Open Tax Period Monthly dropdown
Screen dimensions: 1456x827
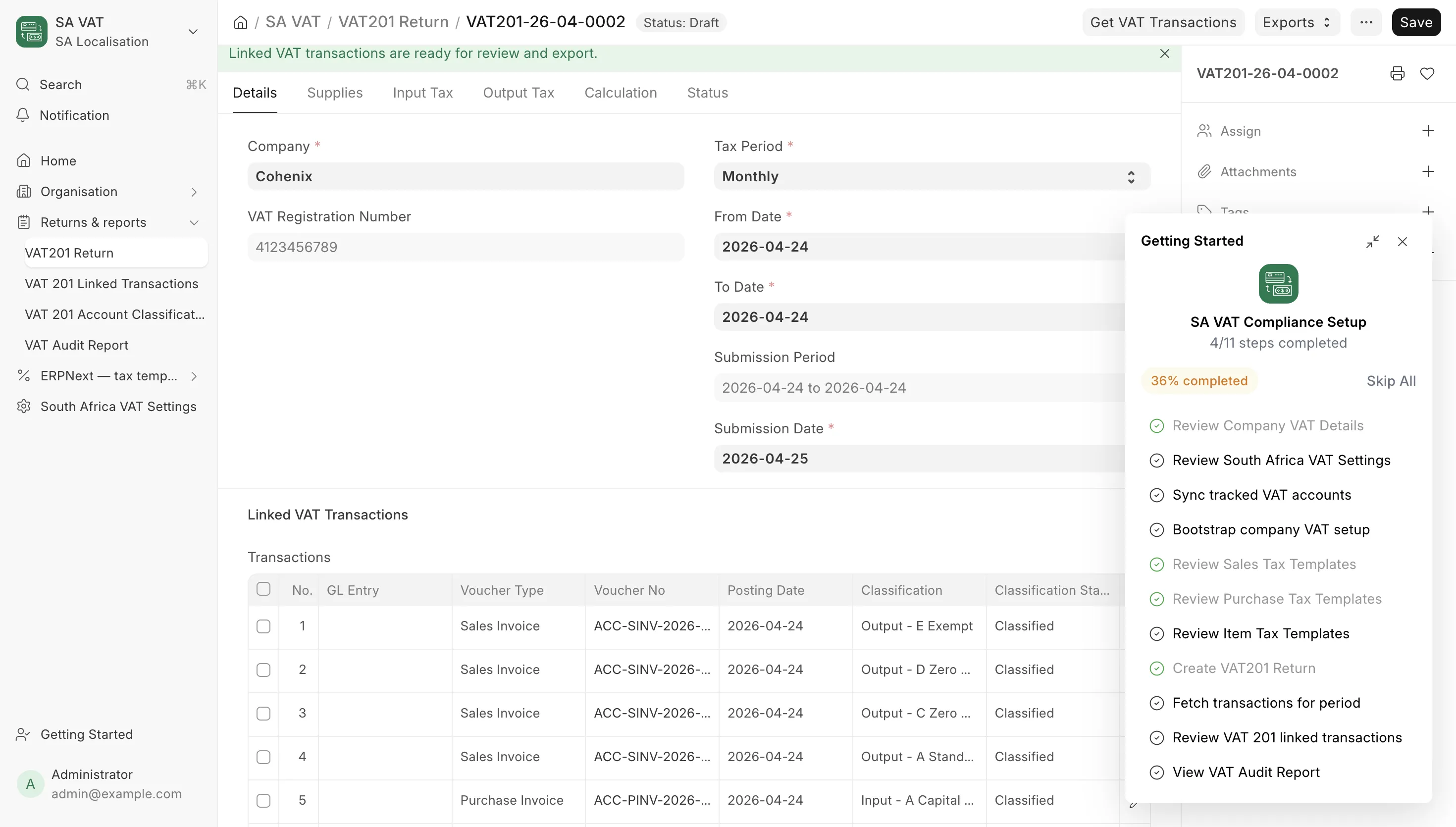[932, 177]
